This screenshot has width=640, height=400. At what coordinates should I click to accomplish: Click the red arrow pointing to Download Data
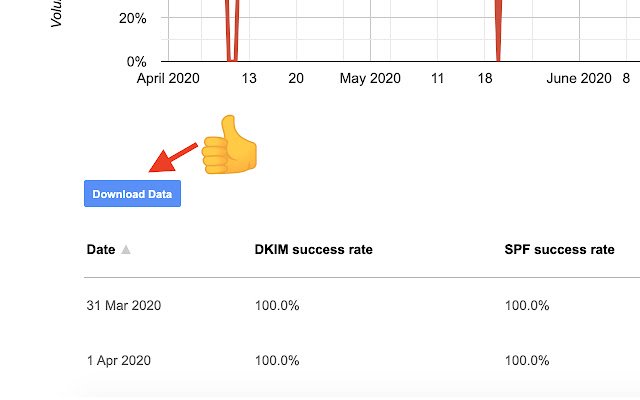(x=172, y=158)
